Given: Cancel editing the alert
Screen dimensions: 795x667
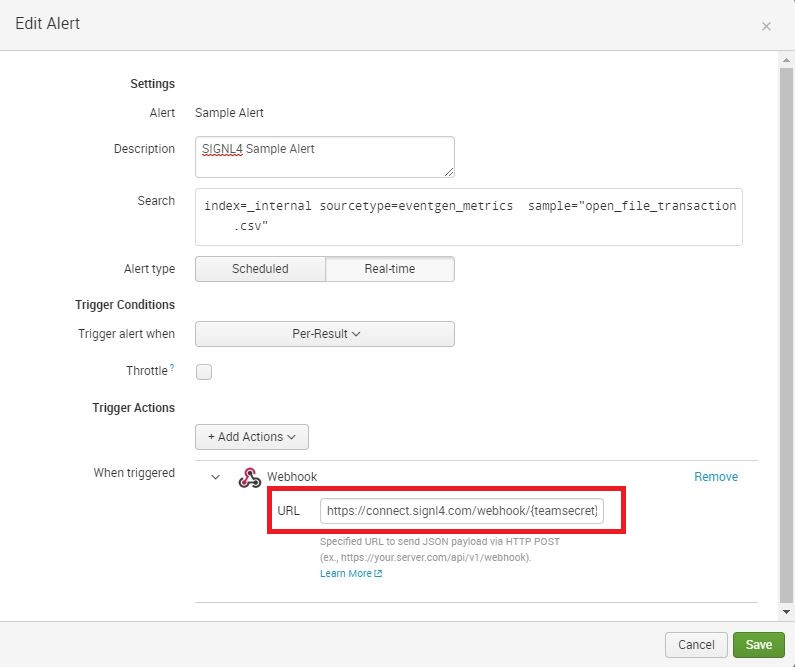Looking at the screenshot, I should tap(696, 645).
